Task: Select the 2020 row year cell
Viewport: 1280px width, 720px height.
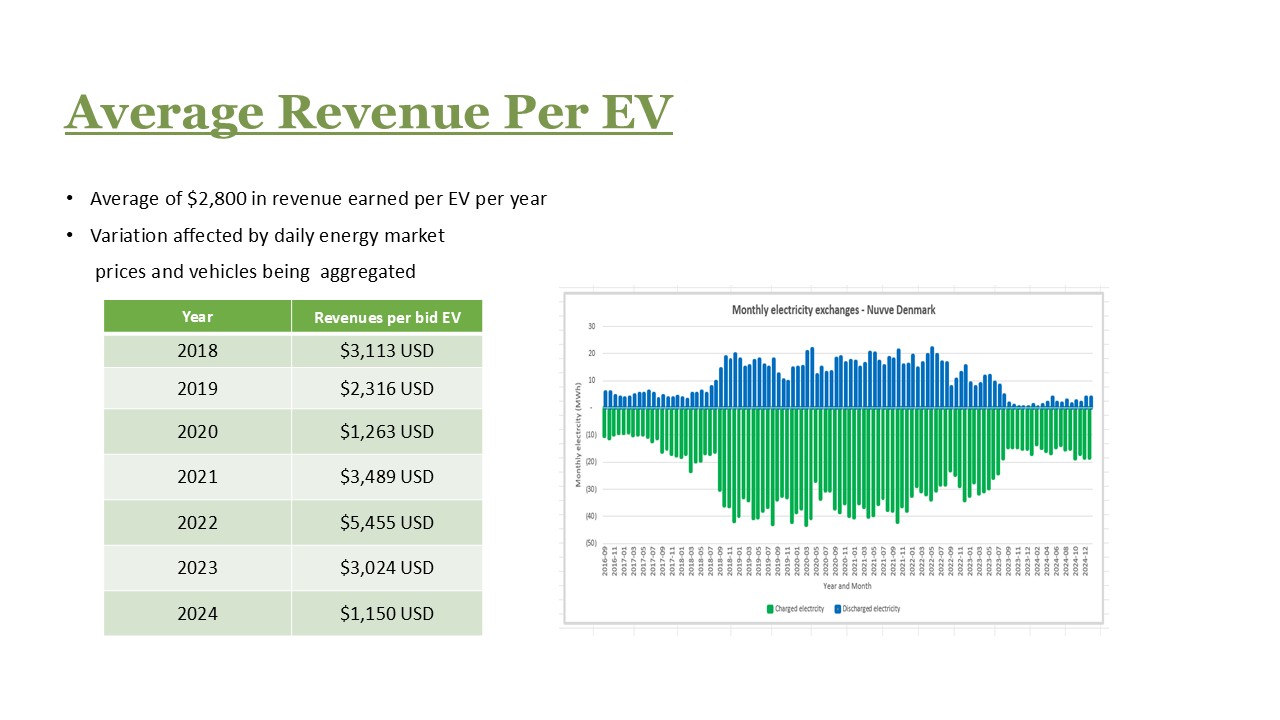Action: coord(197,432)
